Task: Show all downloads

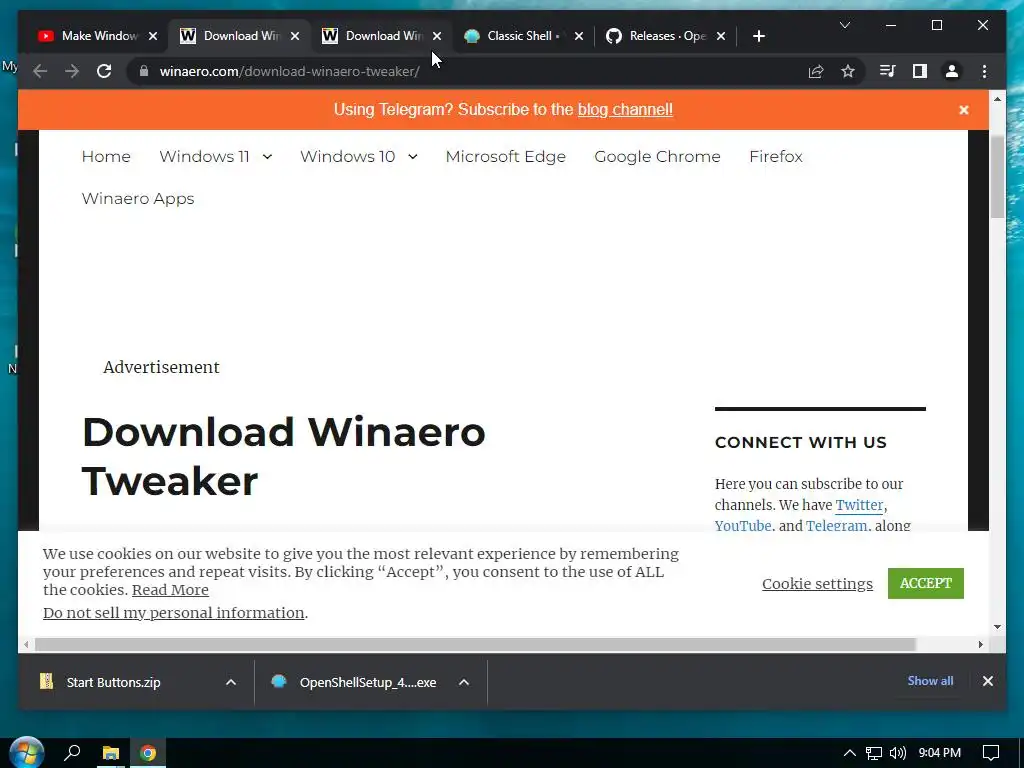Action: tap(930, 680)
